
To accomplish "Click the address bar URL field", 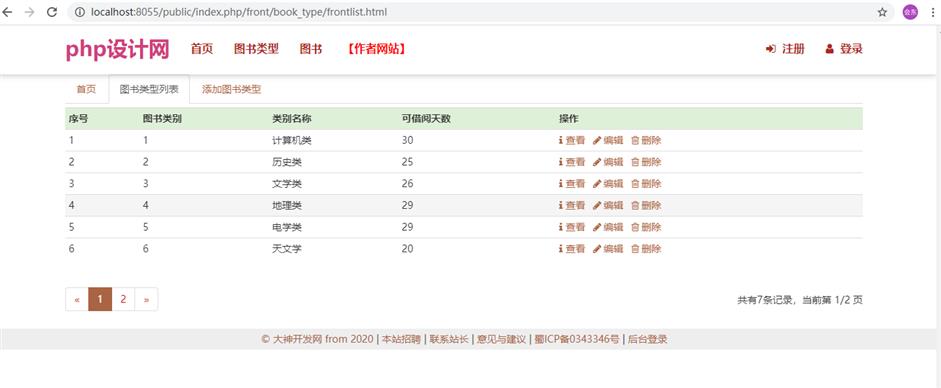I will [x=468, y=12].
